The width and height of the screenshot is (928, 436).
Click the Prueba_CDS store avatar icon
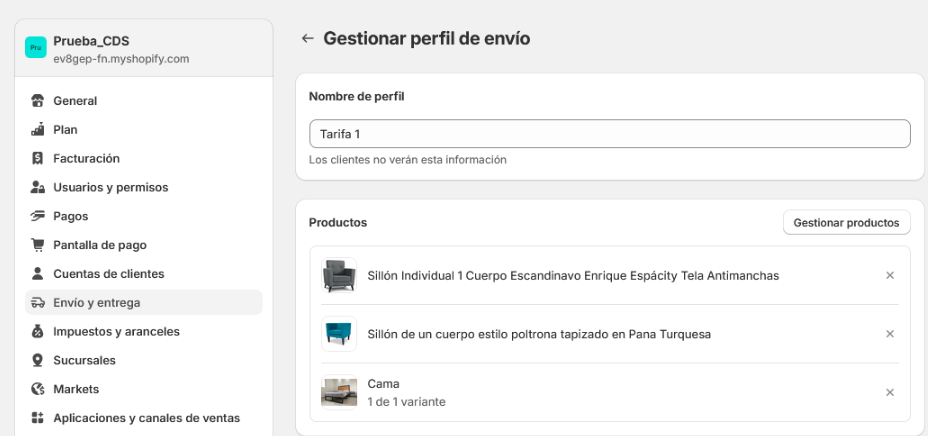[35, 49]
